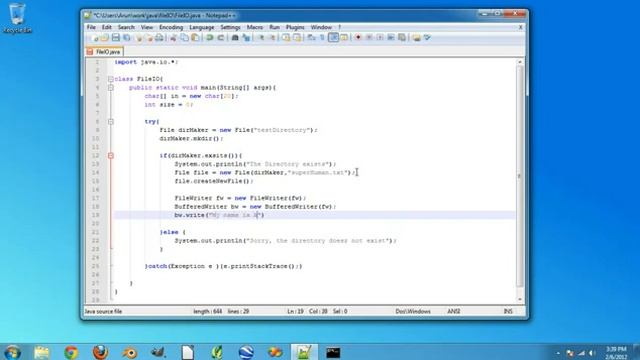Click the Open file toolbar icon
Image resolution: width=640 pixels, height=360 pixels.
point(105,38)
